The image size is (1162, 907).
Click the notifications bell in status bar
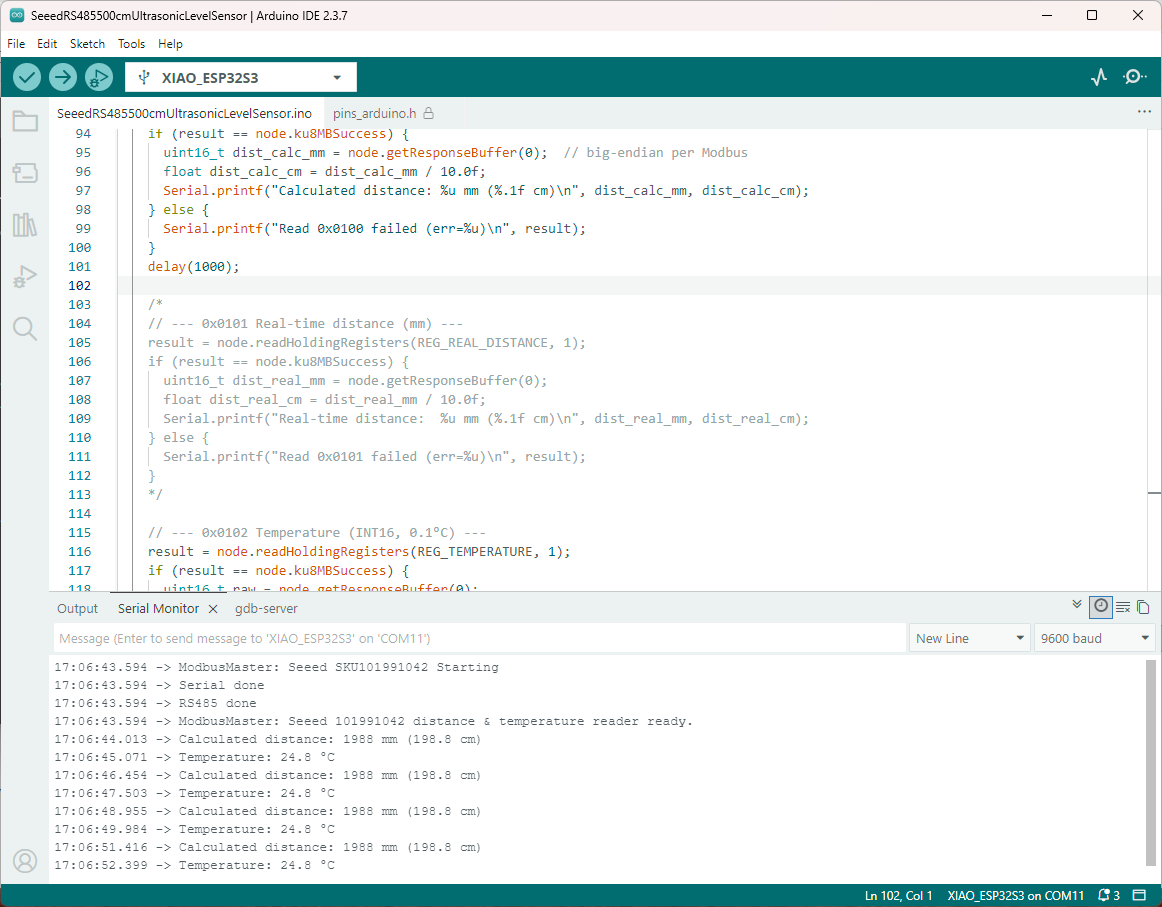point(1109,895)
